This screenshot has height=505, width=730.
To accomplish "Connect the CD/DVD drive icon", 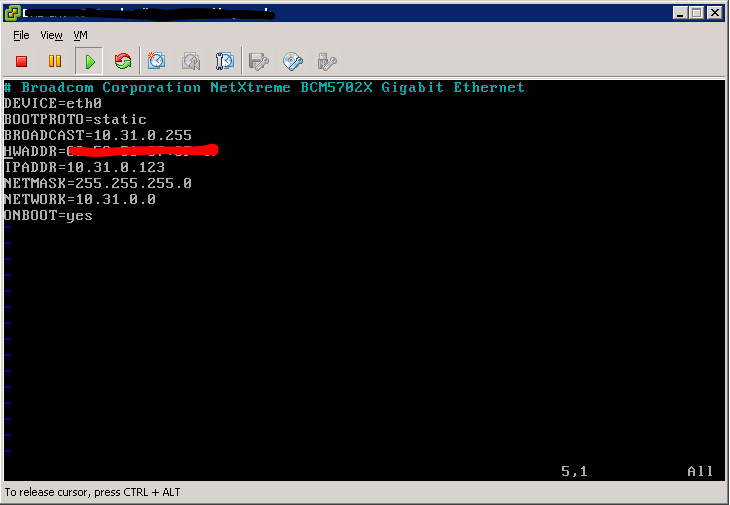I will tap(293, 61).
